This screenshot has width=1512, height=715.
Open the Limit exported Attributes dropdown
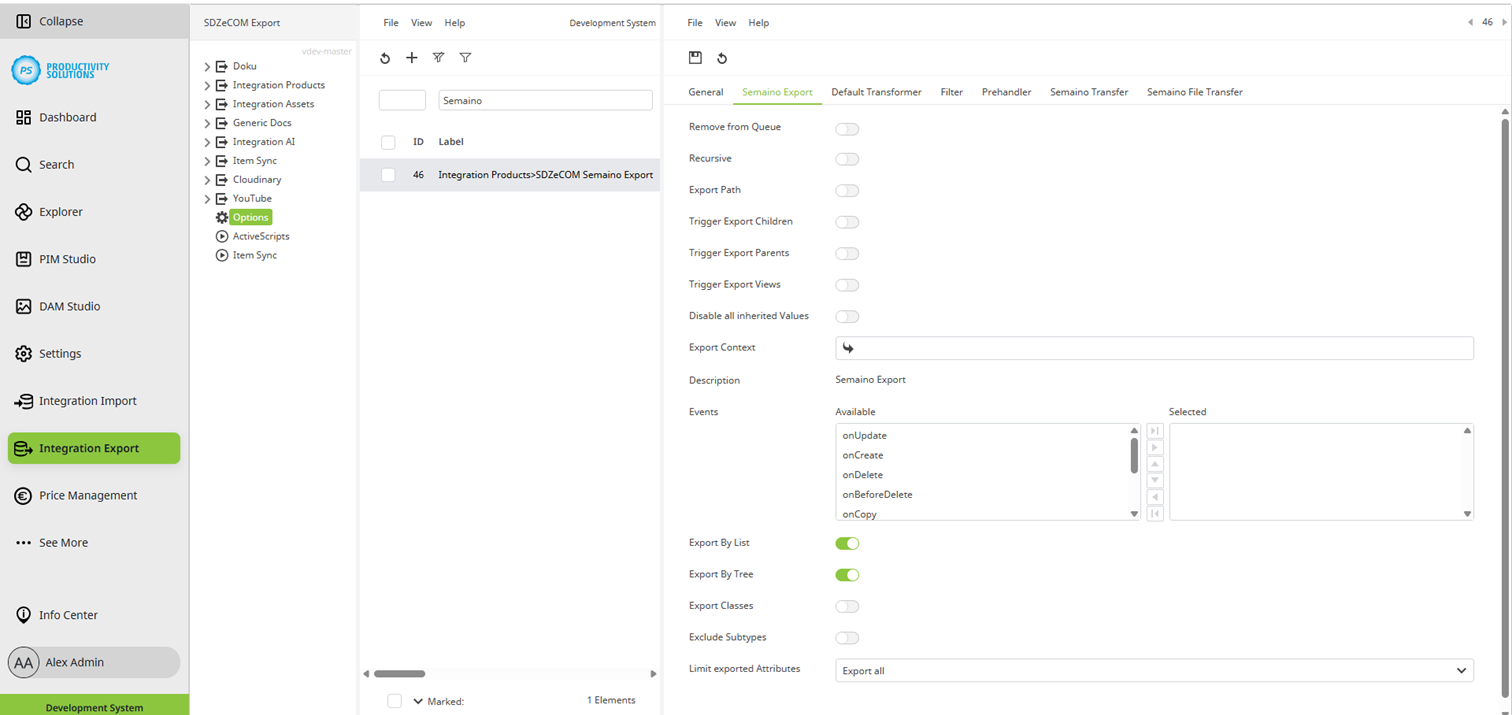pyautogui.click(x=1461, y=670)
